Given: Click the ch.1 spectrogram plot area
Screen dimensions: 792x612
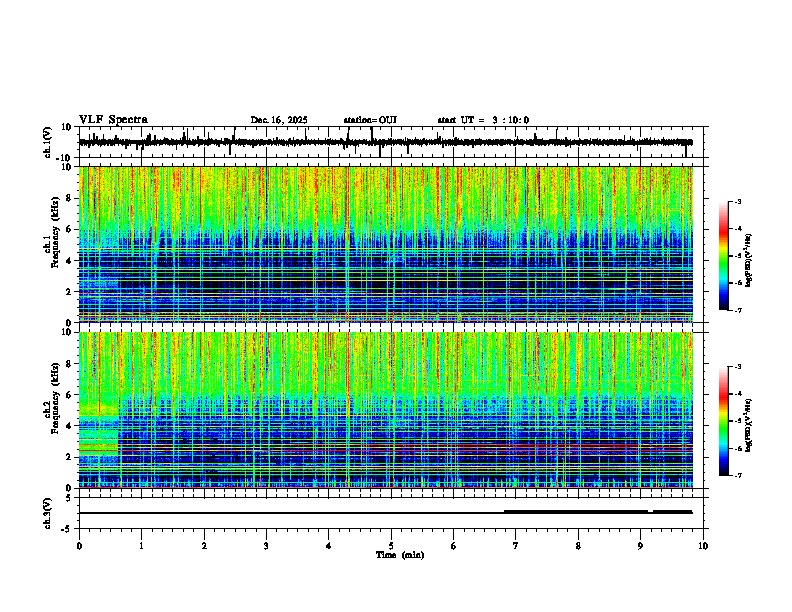Looking at the screenshot, I should [x=385, y=244].
